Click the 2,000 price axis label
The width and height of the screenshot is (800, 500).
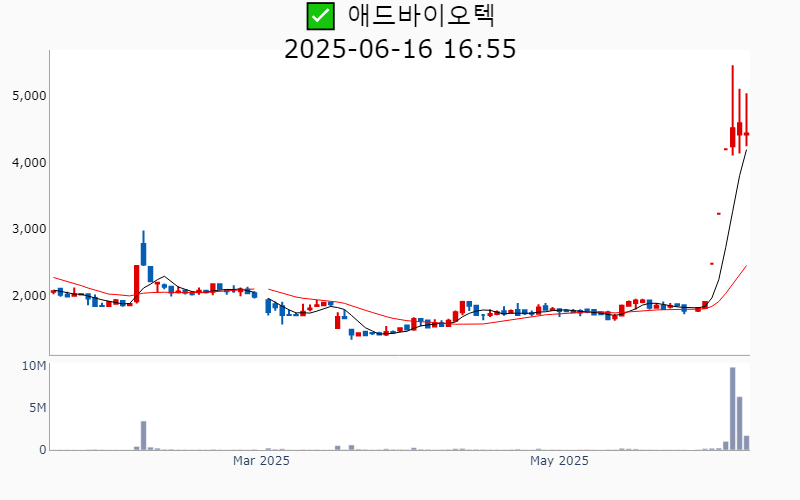coord(29,295)
